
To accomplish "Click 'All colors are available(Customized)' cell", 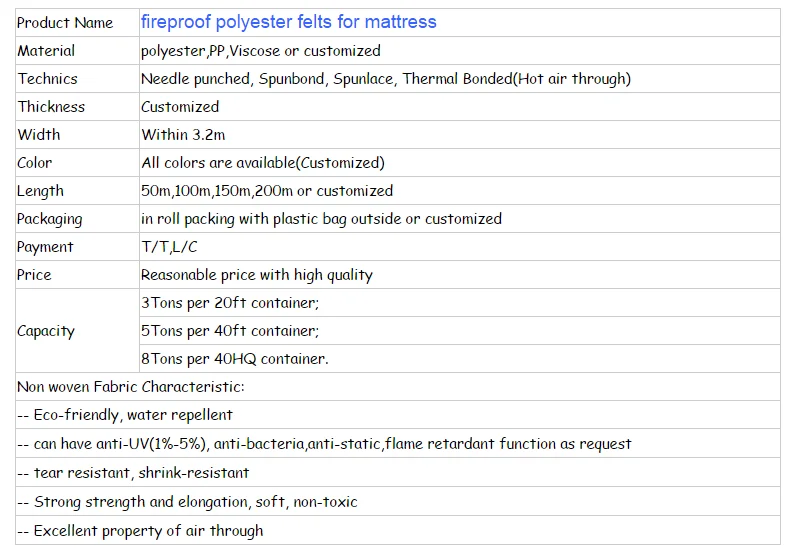I will (262, 163).
